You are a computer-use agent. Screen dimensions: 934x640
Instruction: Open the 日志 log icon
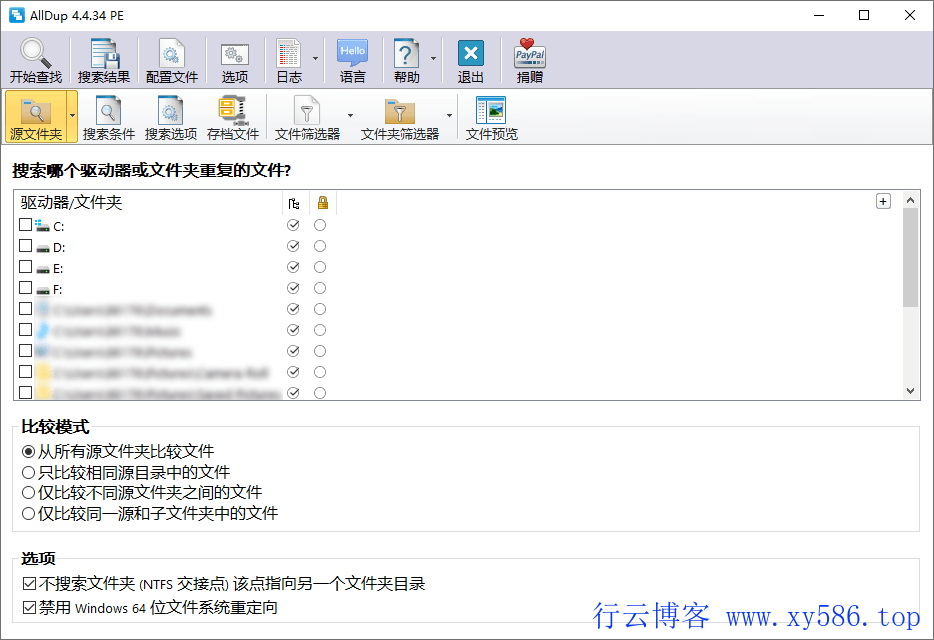(289, 60)
